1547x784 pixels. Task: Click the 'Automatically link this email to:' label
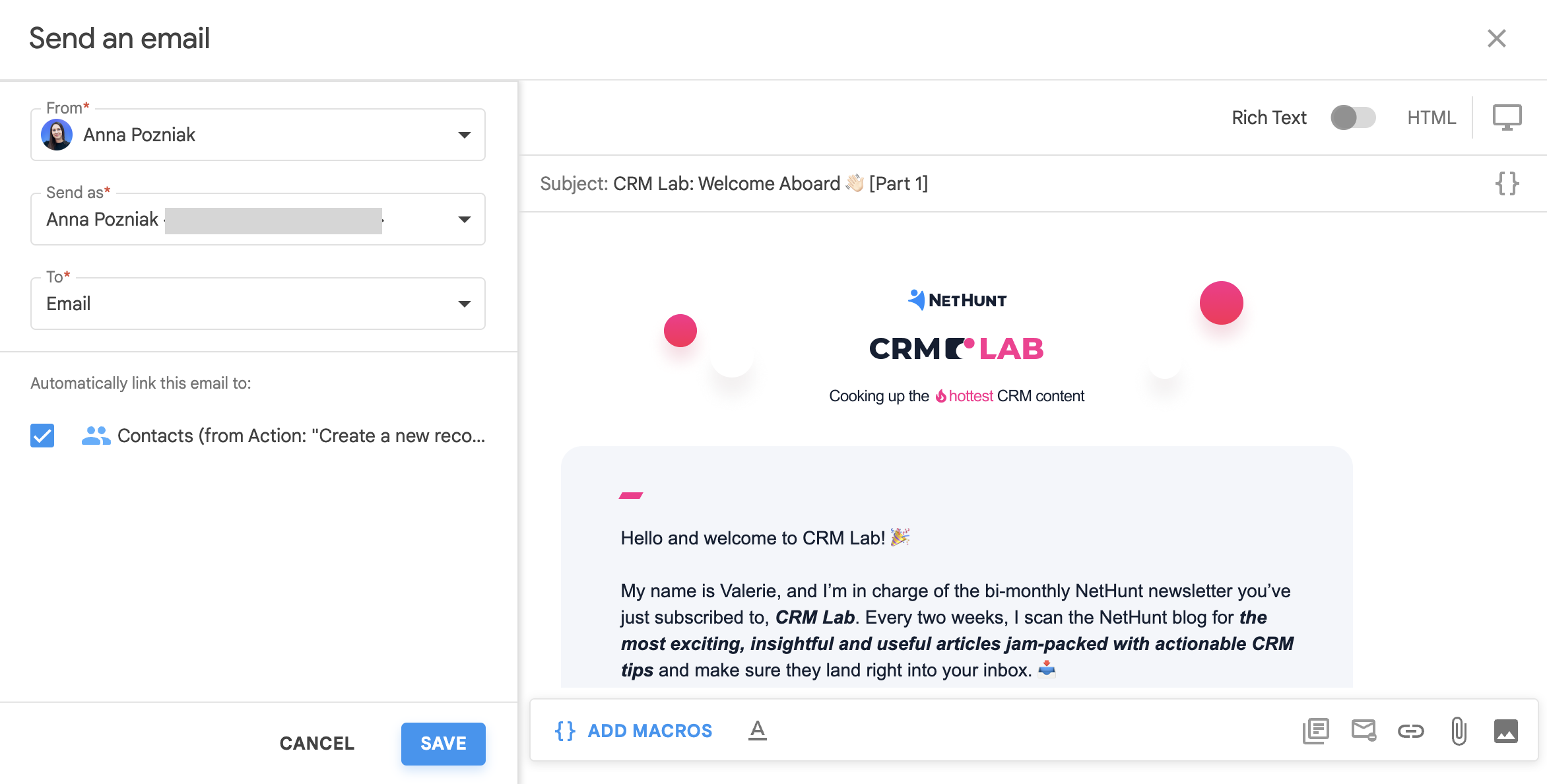pyautogui.click(x=141, y=383)
